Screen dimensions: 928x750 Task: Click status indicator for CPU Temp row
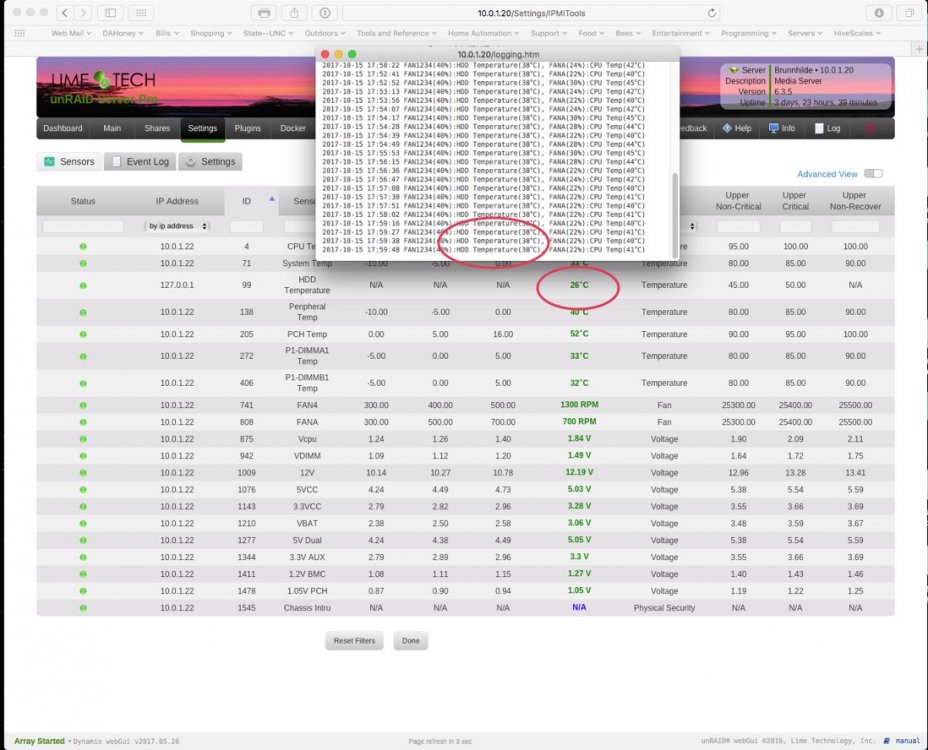coord(83,246)
